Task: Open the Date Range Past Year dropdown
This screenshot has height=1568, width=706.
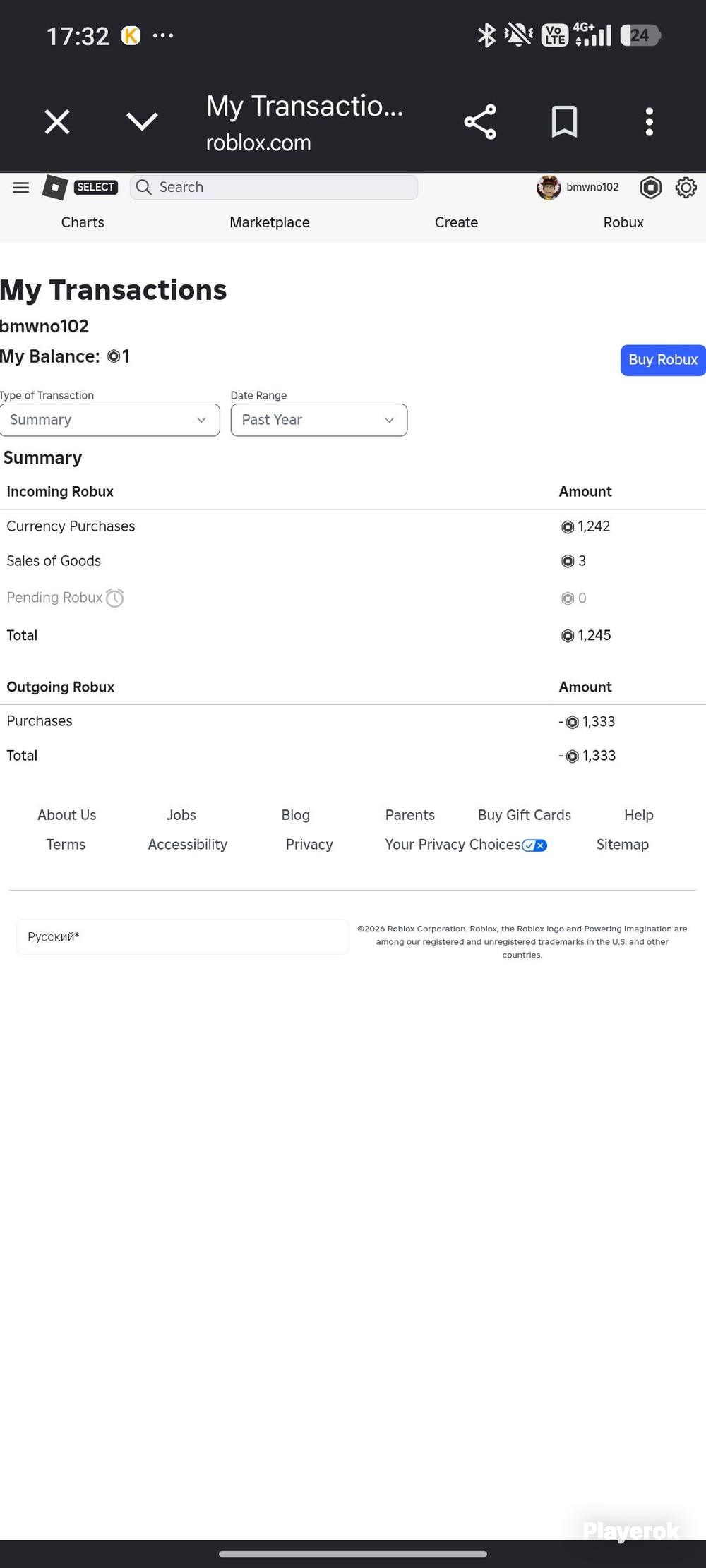Action: pos(319,420)
